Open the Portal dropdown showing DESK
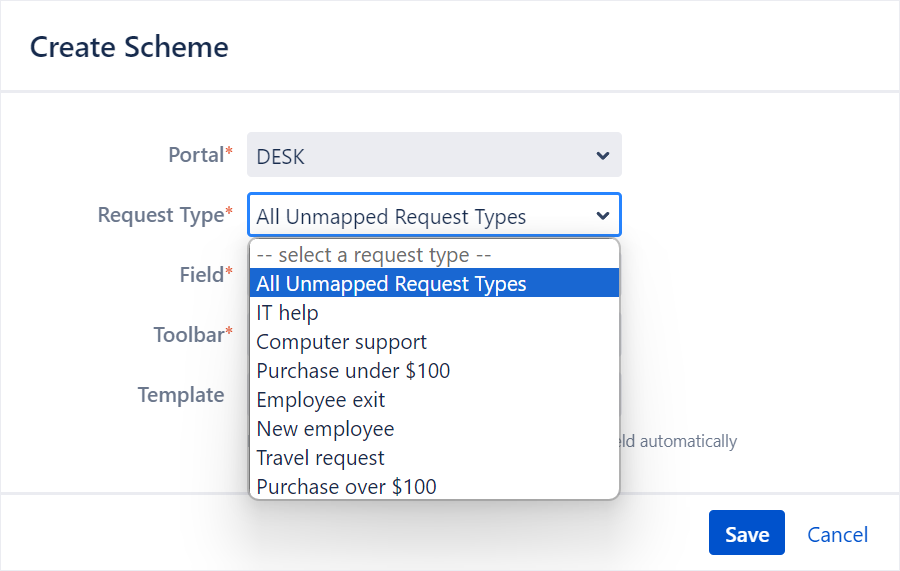This screenshot has height=571, width=900. (433, 155)
